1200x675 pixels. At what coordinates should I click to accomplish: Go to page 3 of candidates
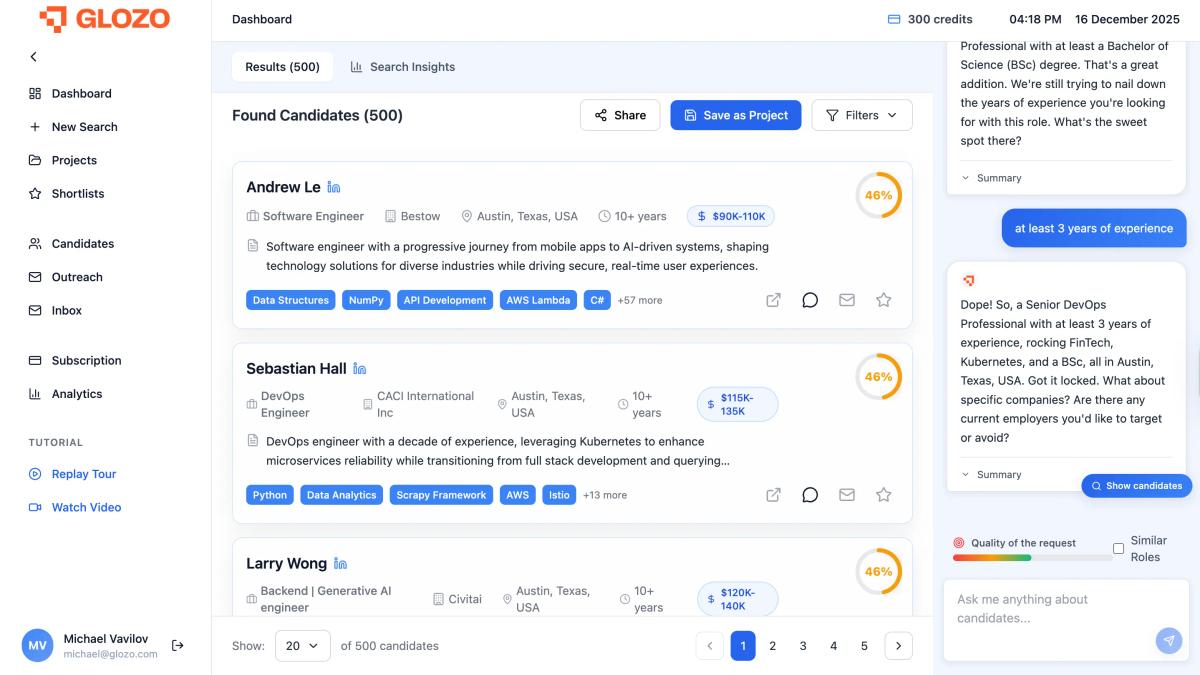803,646
